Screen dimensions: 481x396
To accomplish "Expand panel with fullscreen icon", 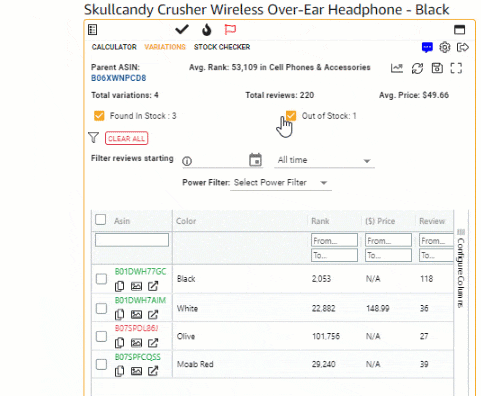I will tap(456, 68).
